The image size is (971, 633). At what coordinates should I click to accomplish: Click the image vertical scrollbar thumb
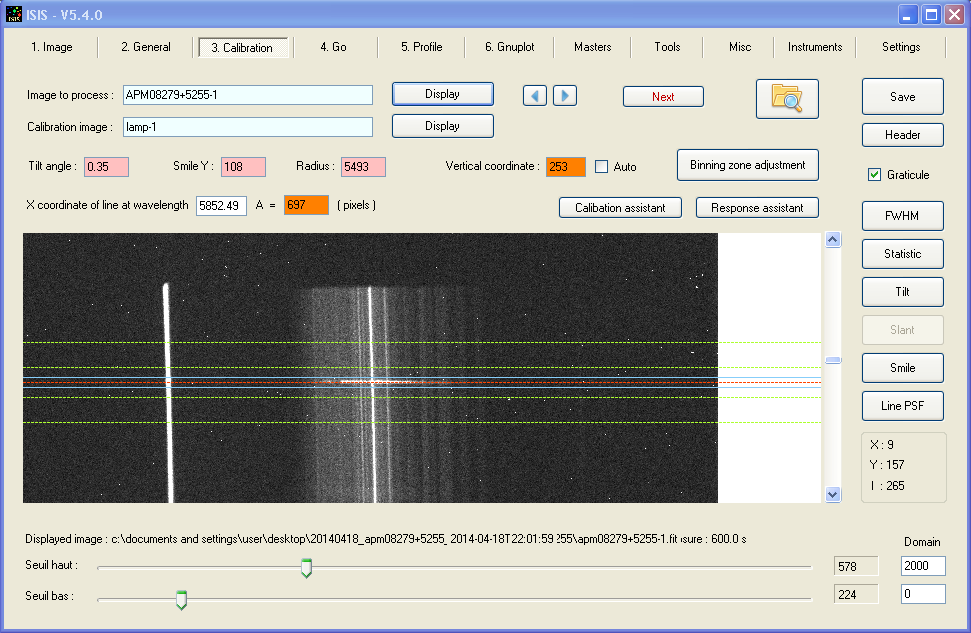point(833,360)
